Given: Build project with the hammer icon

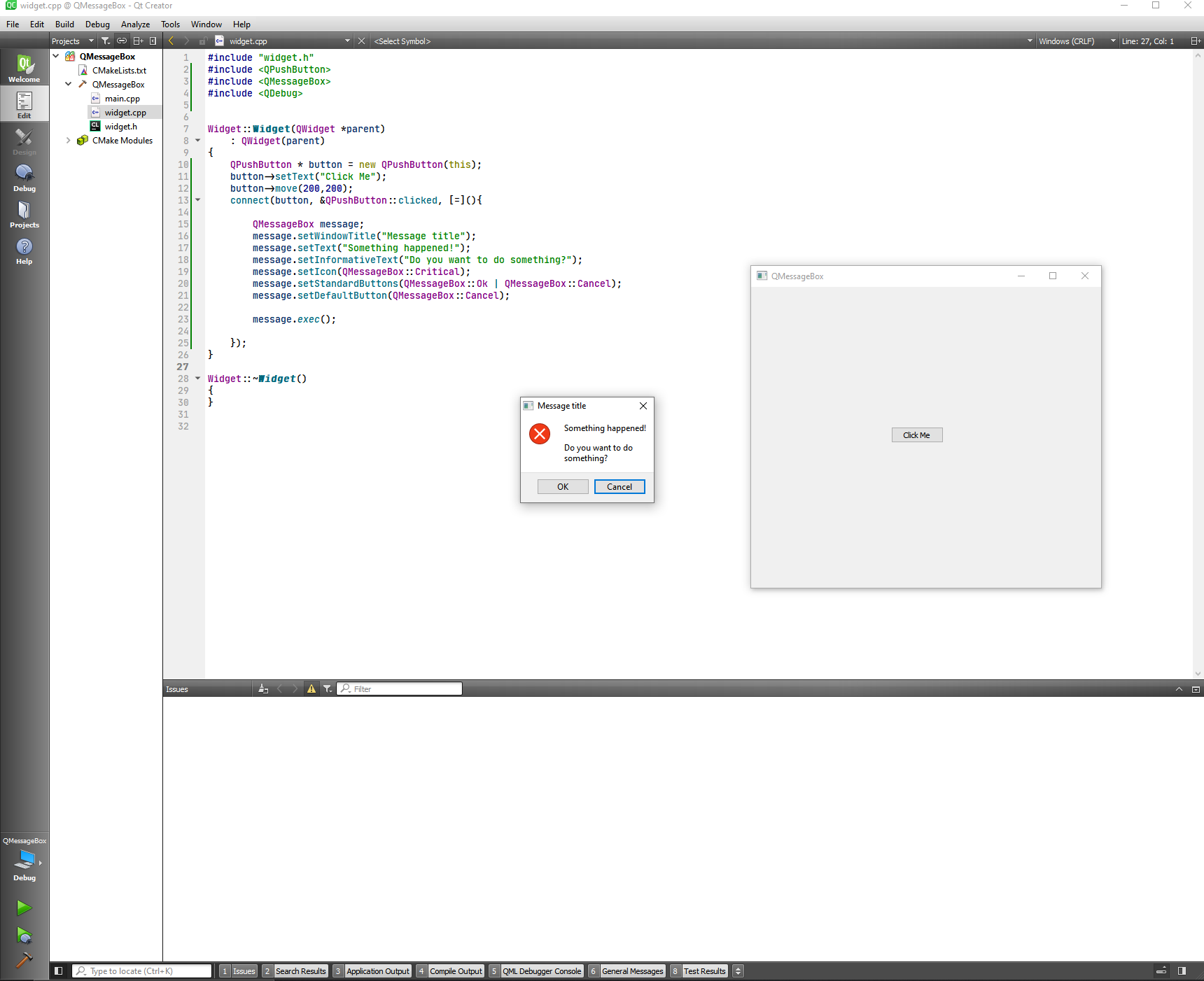Looking at the screenshot, I should (x=24, y=961).
